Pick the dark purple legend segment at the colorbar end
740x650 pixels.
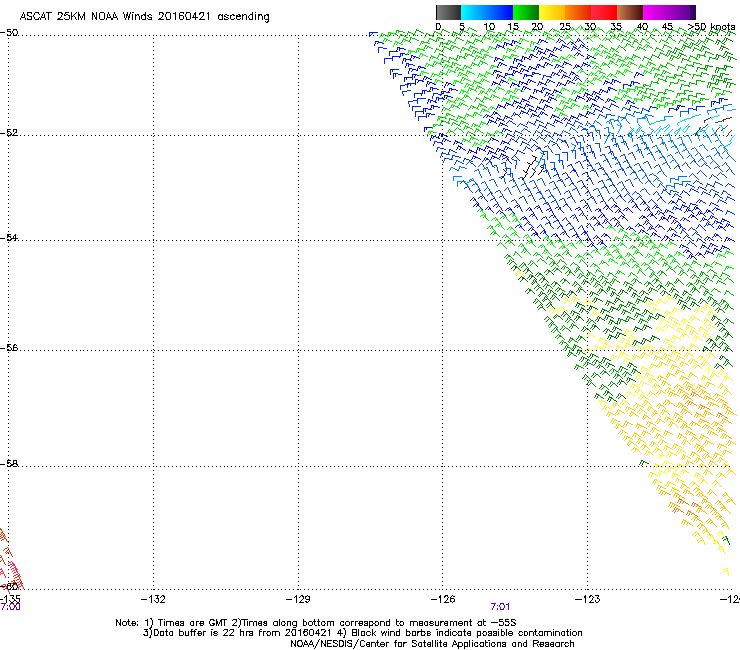click(x=693, y=12)
